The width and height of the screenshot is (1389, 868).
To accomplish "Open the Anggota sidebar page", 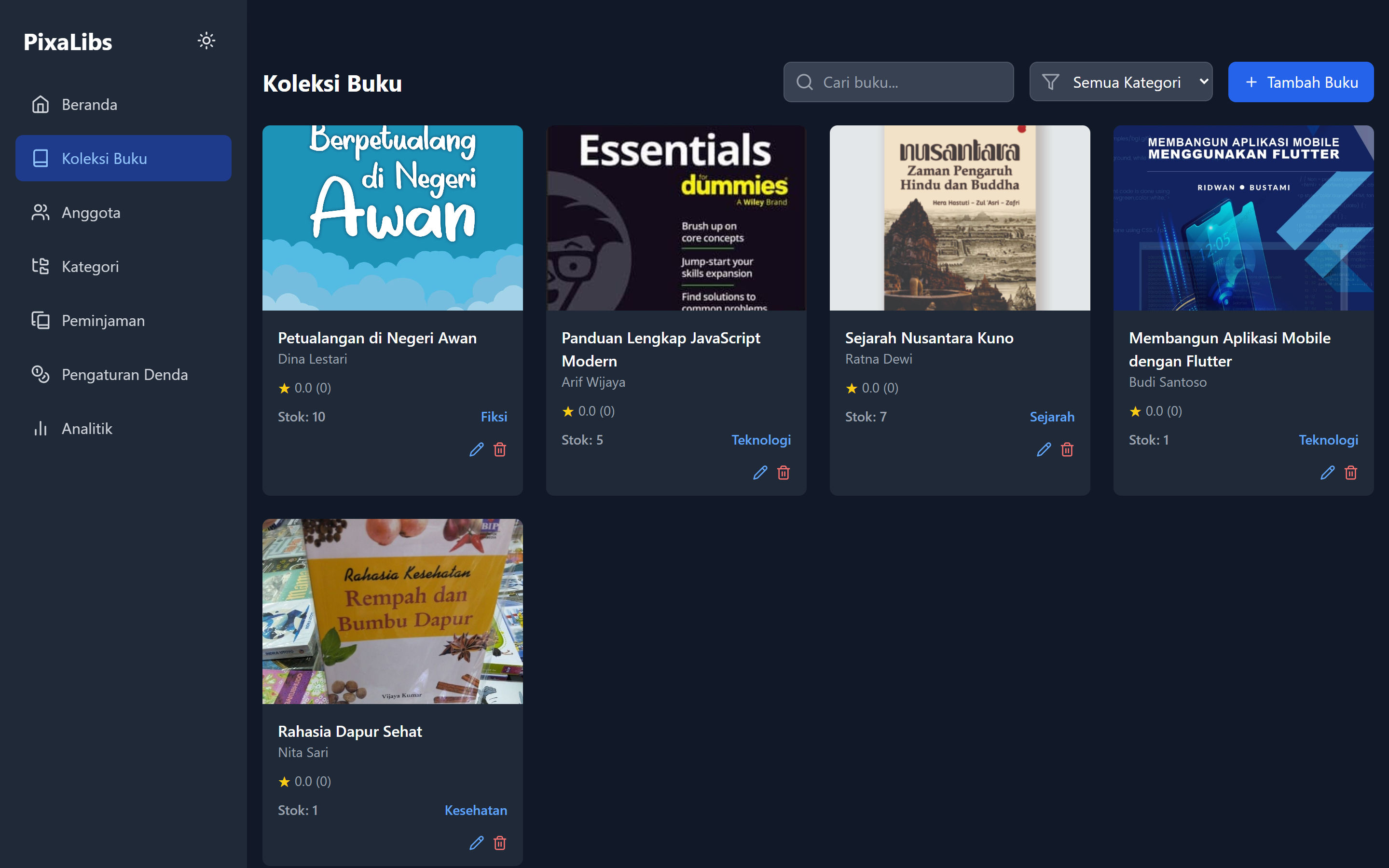I will 124,212.
